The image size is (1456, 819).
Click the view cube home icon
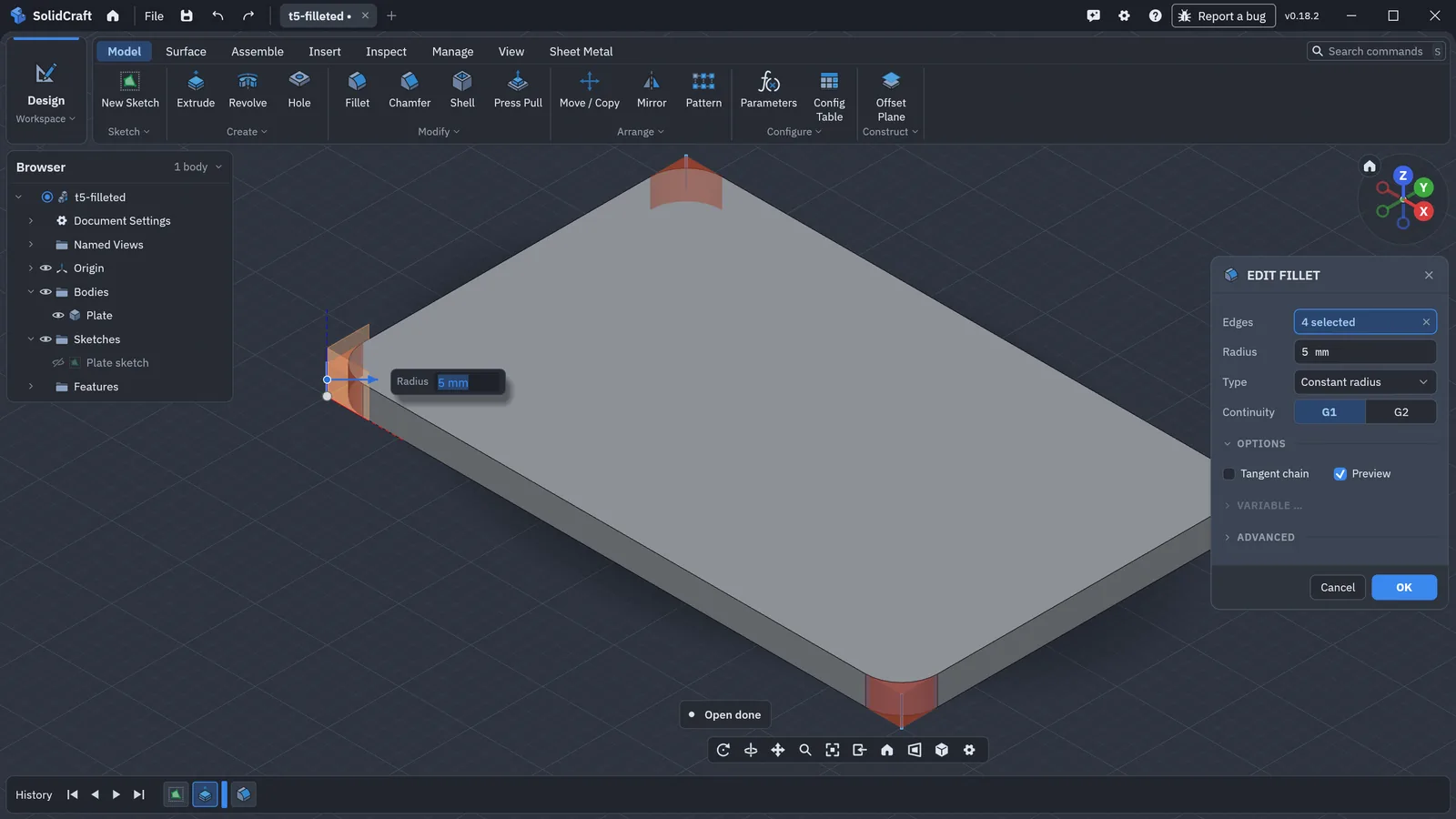pyautogui.click(x=1370, y=166)
